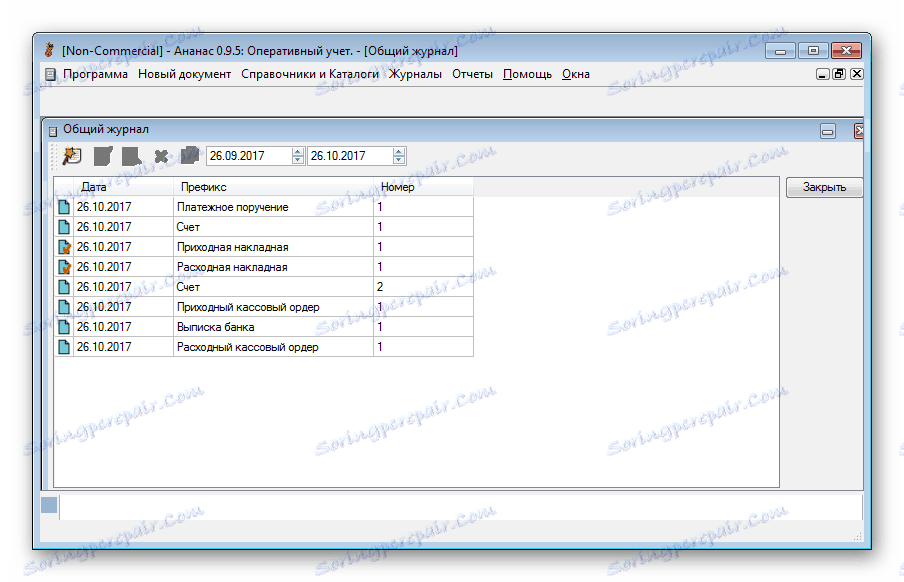Select the Расходный кассовый ордер row icon

64,347
